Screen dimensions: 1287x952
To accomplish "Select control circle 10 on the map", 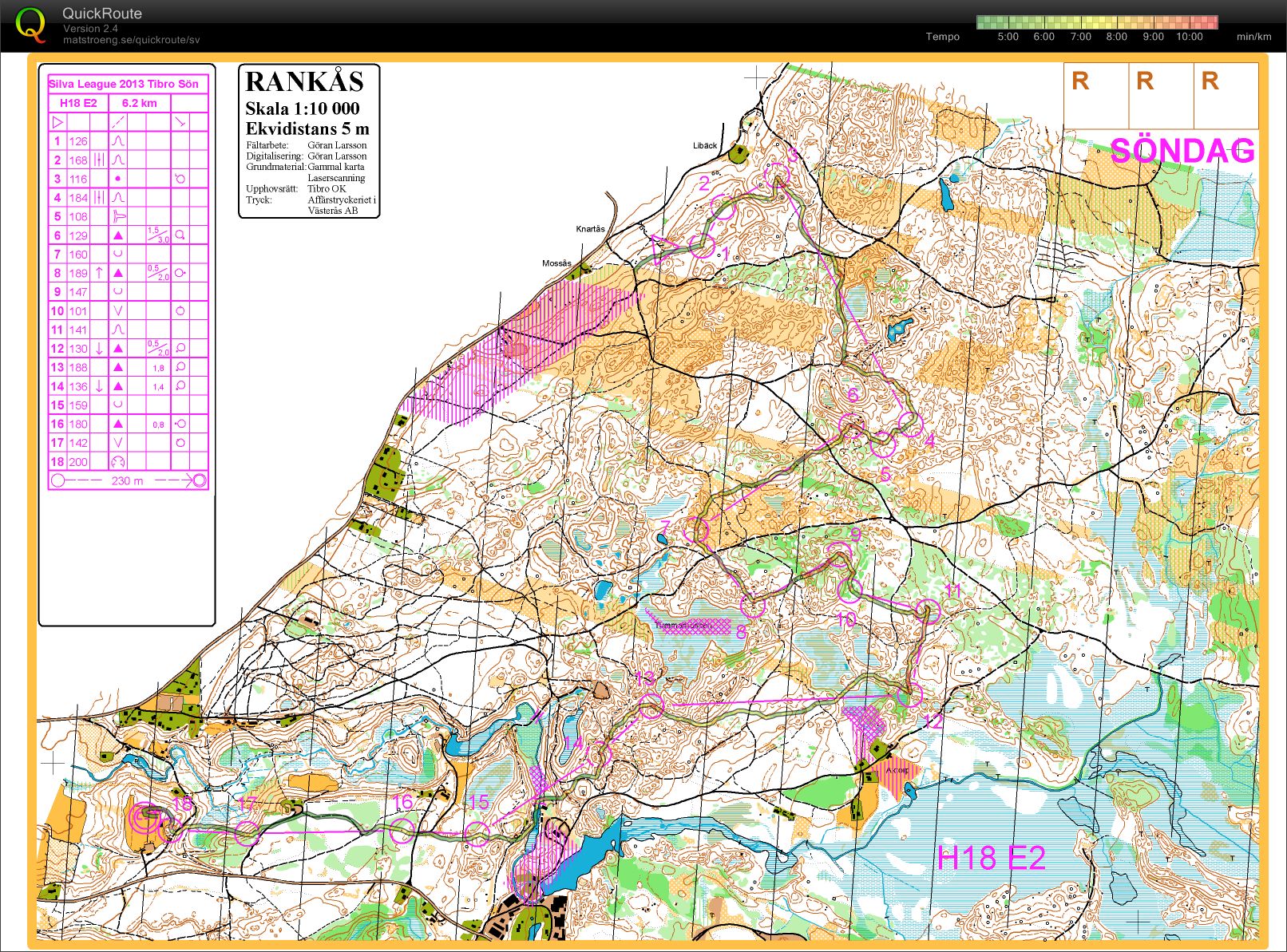I will click(850, 590).
